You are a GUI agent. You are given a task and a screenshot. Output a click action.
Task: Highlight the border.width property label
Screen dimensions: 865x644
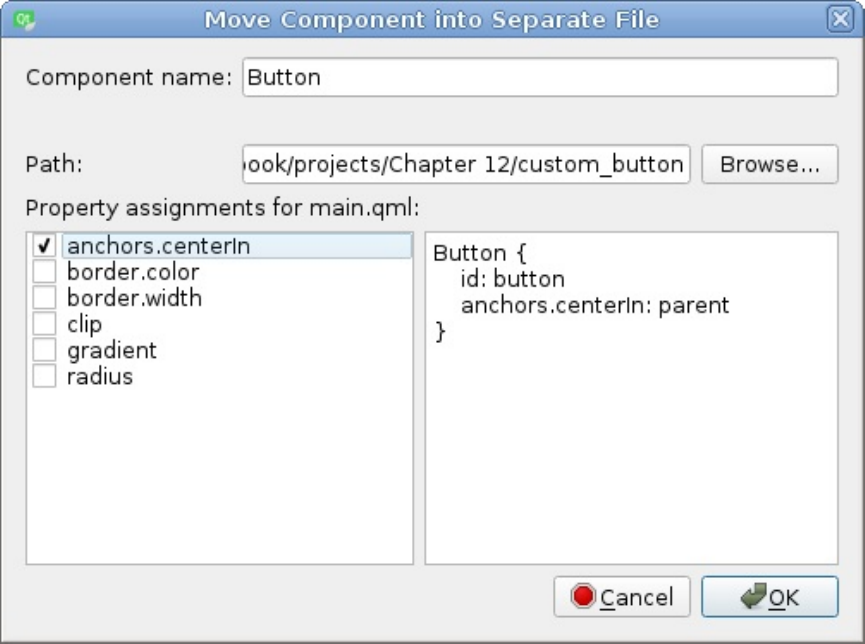point(134,298)
